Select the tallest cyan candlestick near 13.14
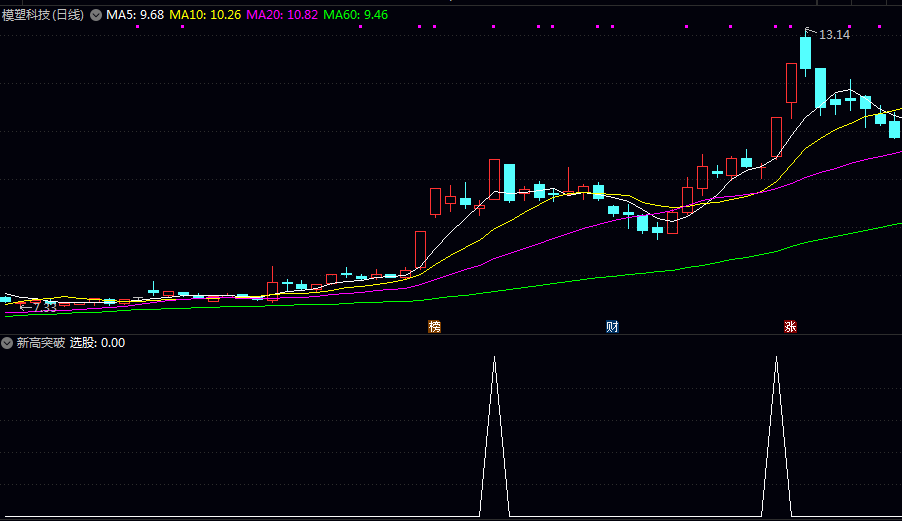 point(805,54)
